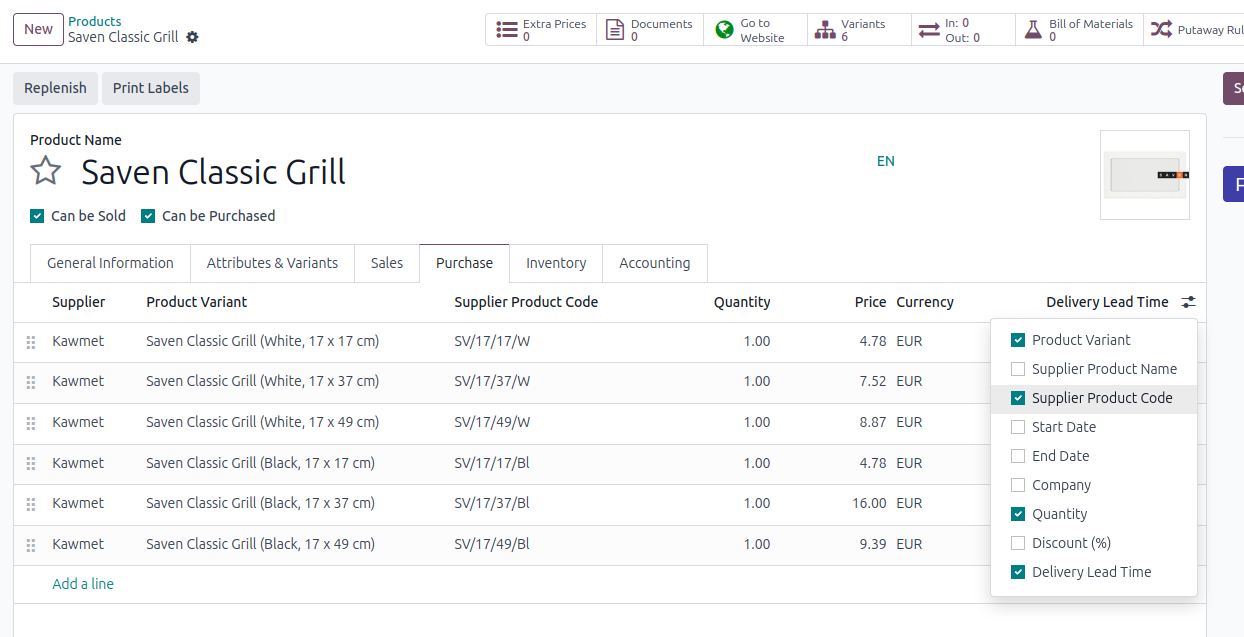Uncheck the Can be Purchased checkbox

tap(148, 216)
